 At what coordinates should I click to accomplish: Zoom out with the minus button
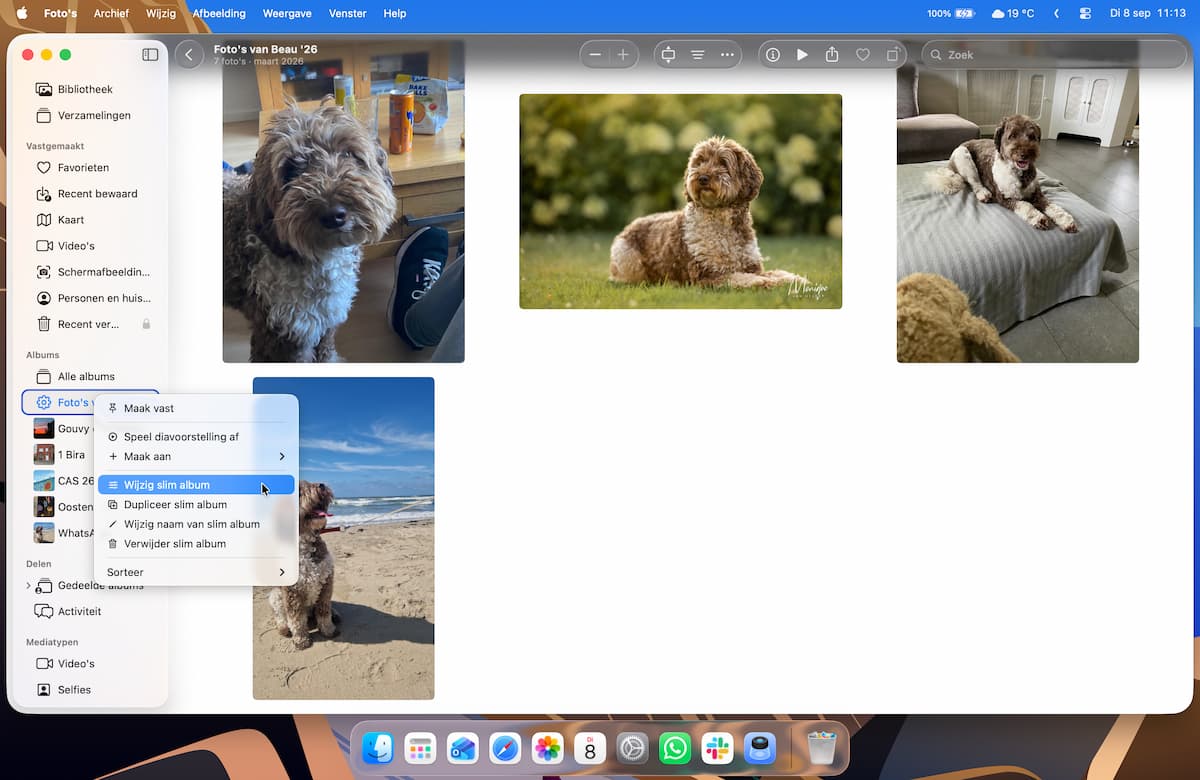coord(595,55)
